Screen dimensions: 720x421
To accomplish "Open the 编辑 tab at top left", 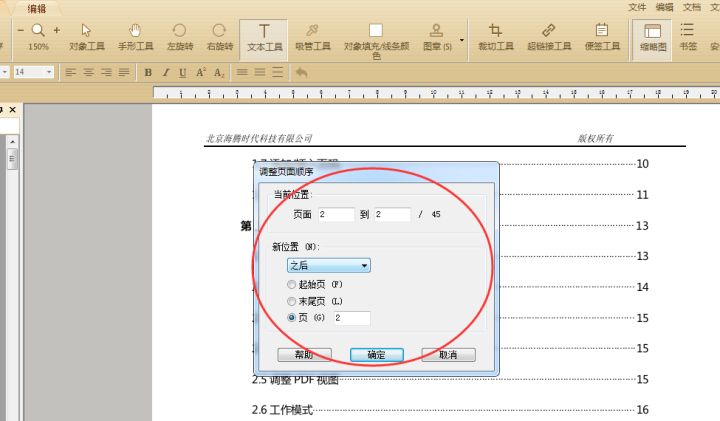I will (36, 8).
